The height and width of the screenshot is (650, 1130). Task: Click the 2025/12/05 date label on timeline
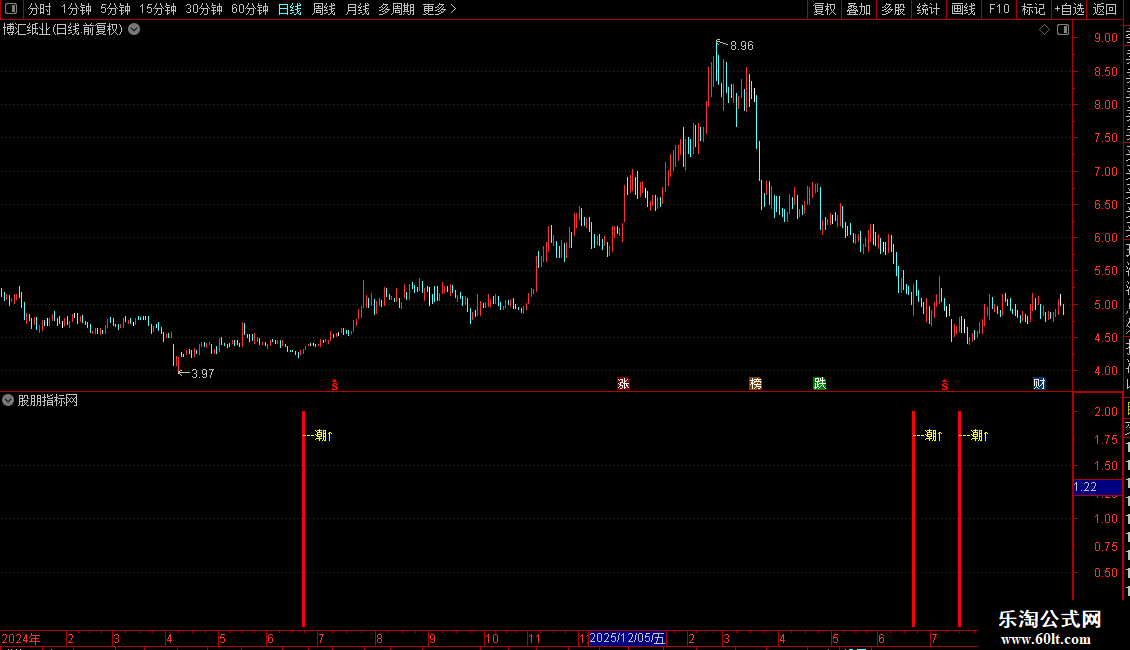(627, 638)
